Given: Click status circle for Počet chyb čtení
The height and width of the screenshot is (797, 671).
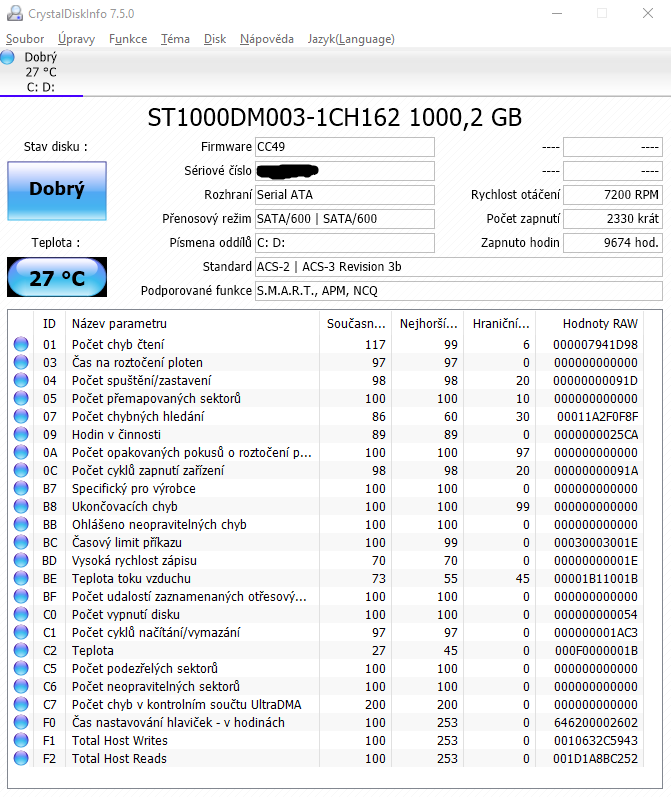Looking at the screenshot, I should tap(21, 344).
